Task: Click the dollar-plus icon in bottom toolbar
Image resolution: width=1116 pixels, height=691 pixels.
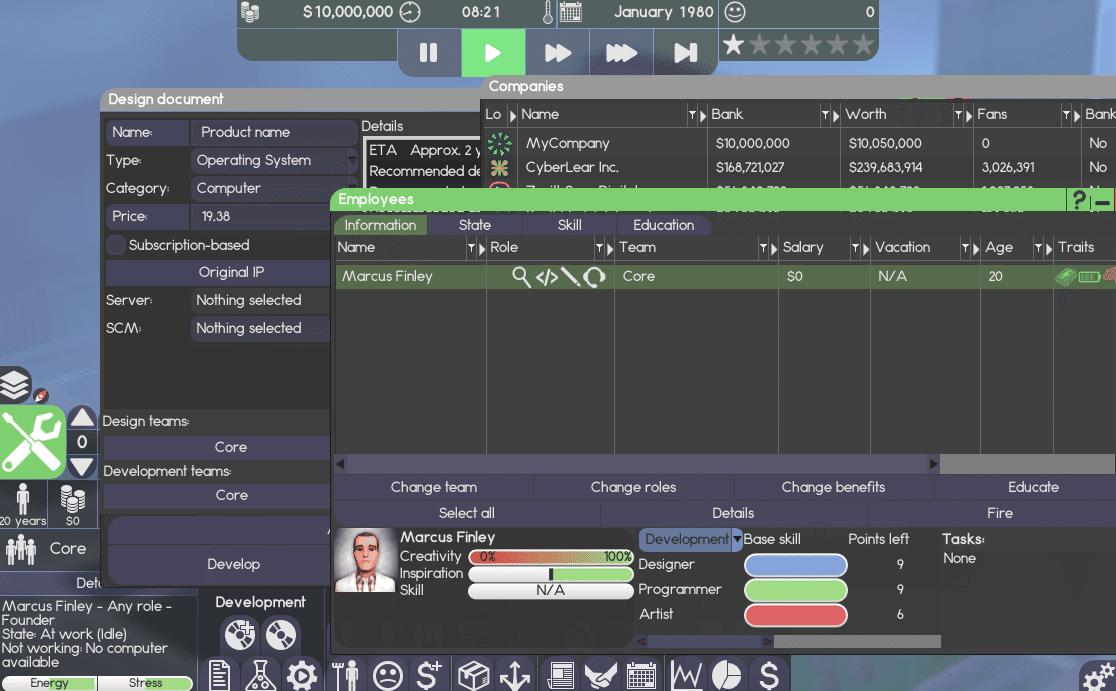Action: click(430, 675)
